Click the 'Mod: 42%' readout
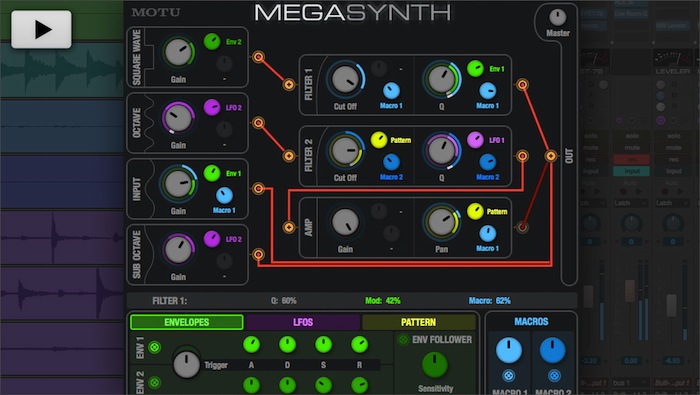 point(383,301)
